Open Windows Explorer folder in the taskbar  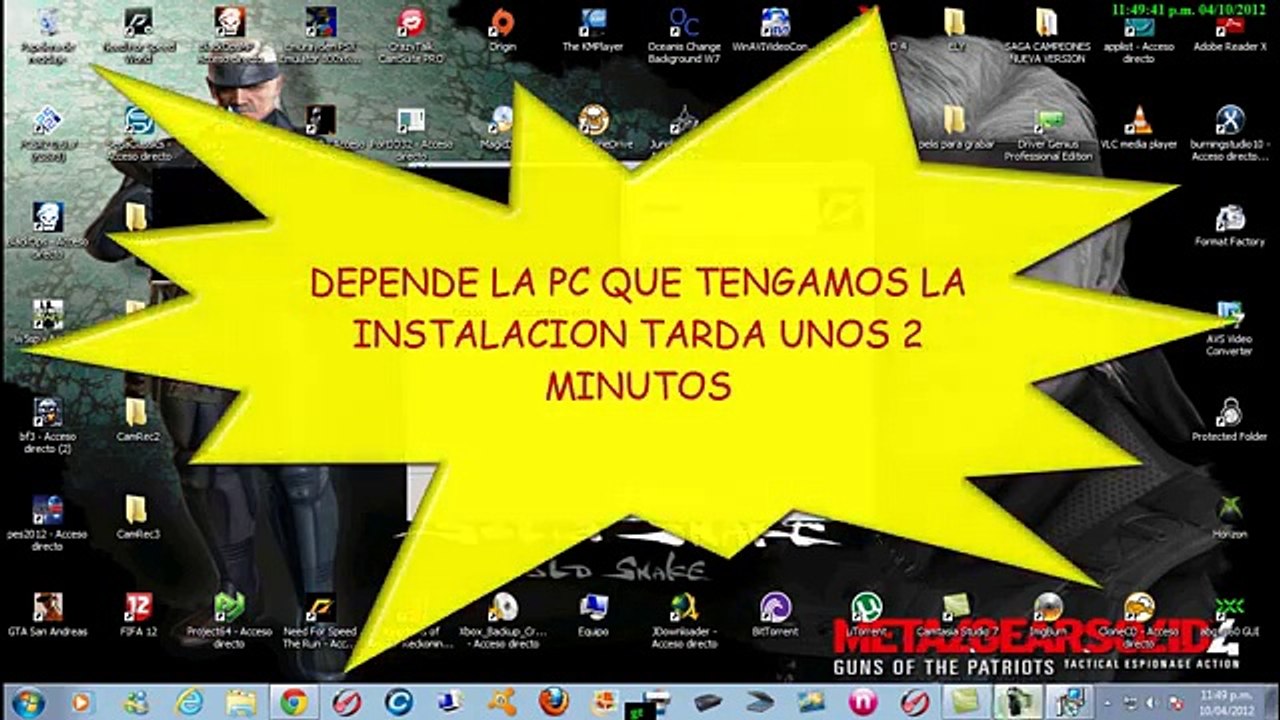[240, 702]
